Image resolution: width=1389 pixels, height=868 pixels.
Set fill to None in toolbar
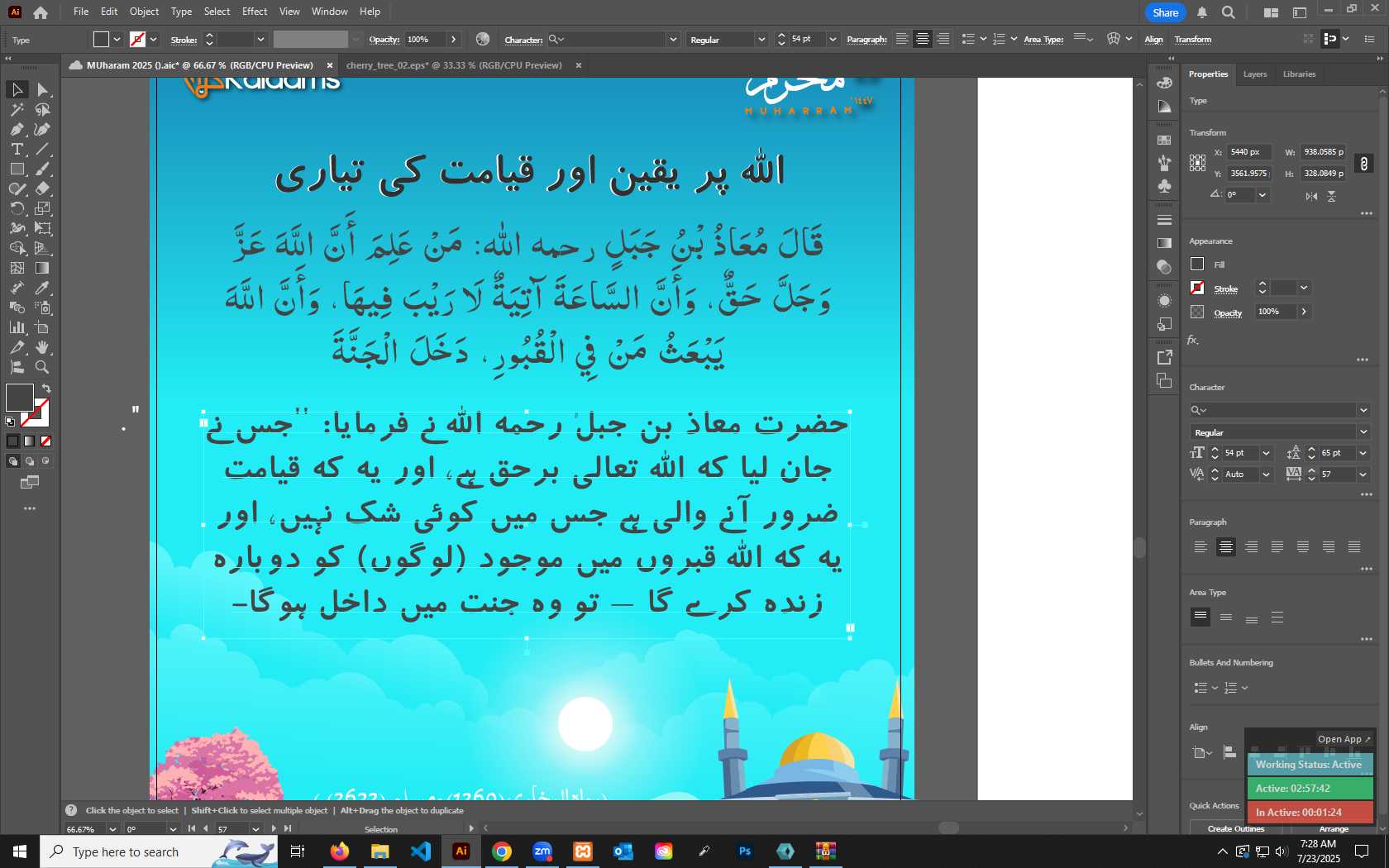[46, 441]
